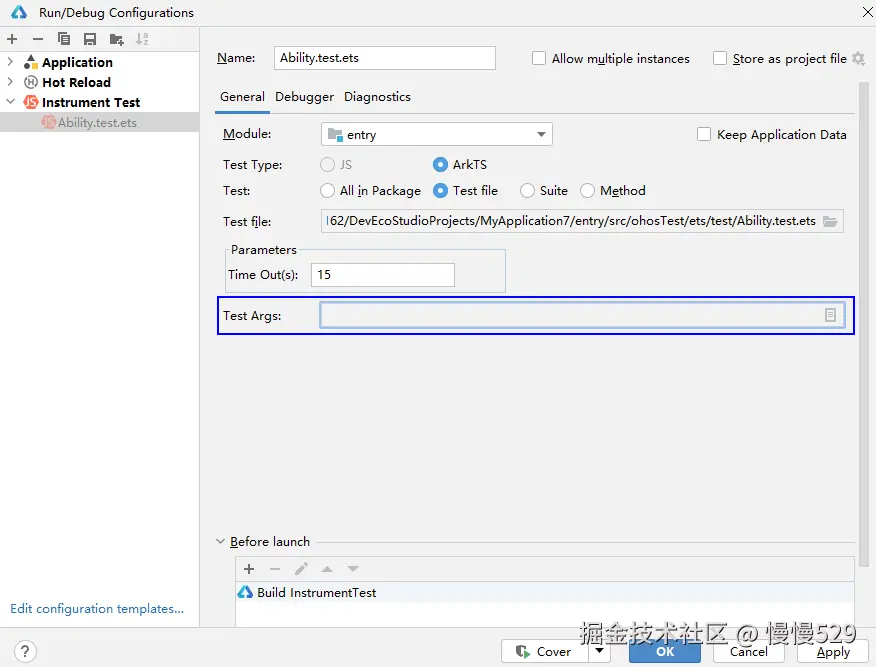Viewport: 876px width, 667px height.
Task: Enable Allow multiple instances
Action: pyautogui.click(x=539, y=58)
